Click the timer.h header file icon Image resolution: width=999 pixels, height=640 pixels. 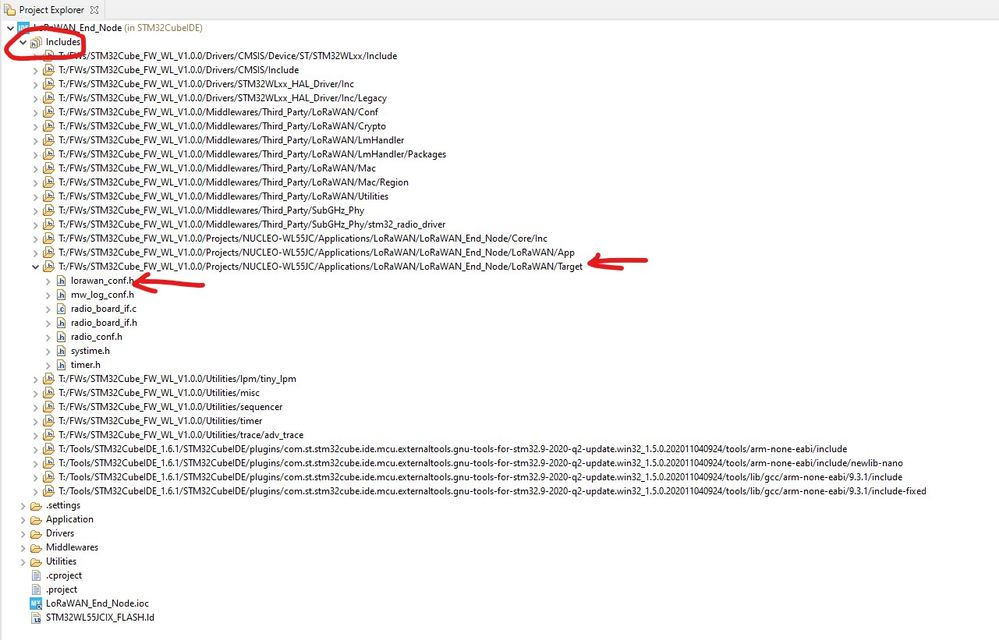tap(61, 365)
